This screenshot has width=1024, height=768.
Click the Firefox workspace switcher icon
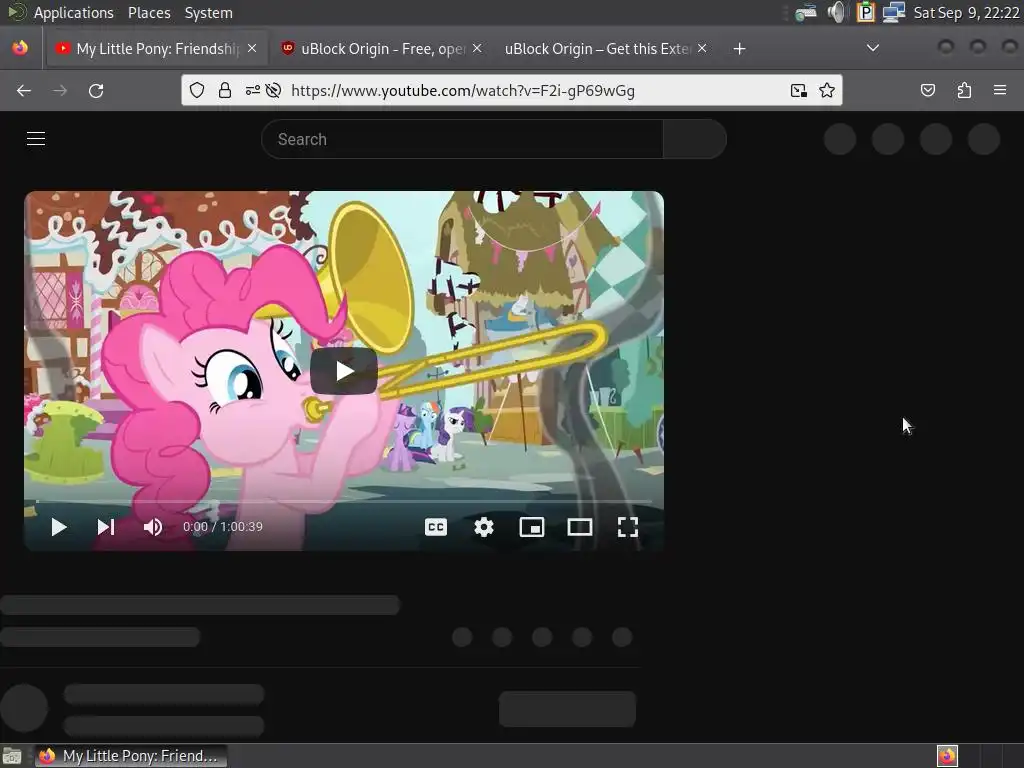(947, 756)
